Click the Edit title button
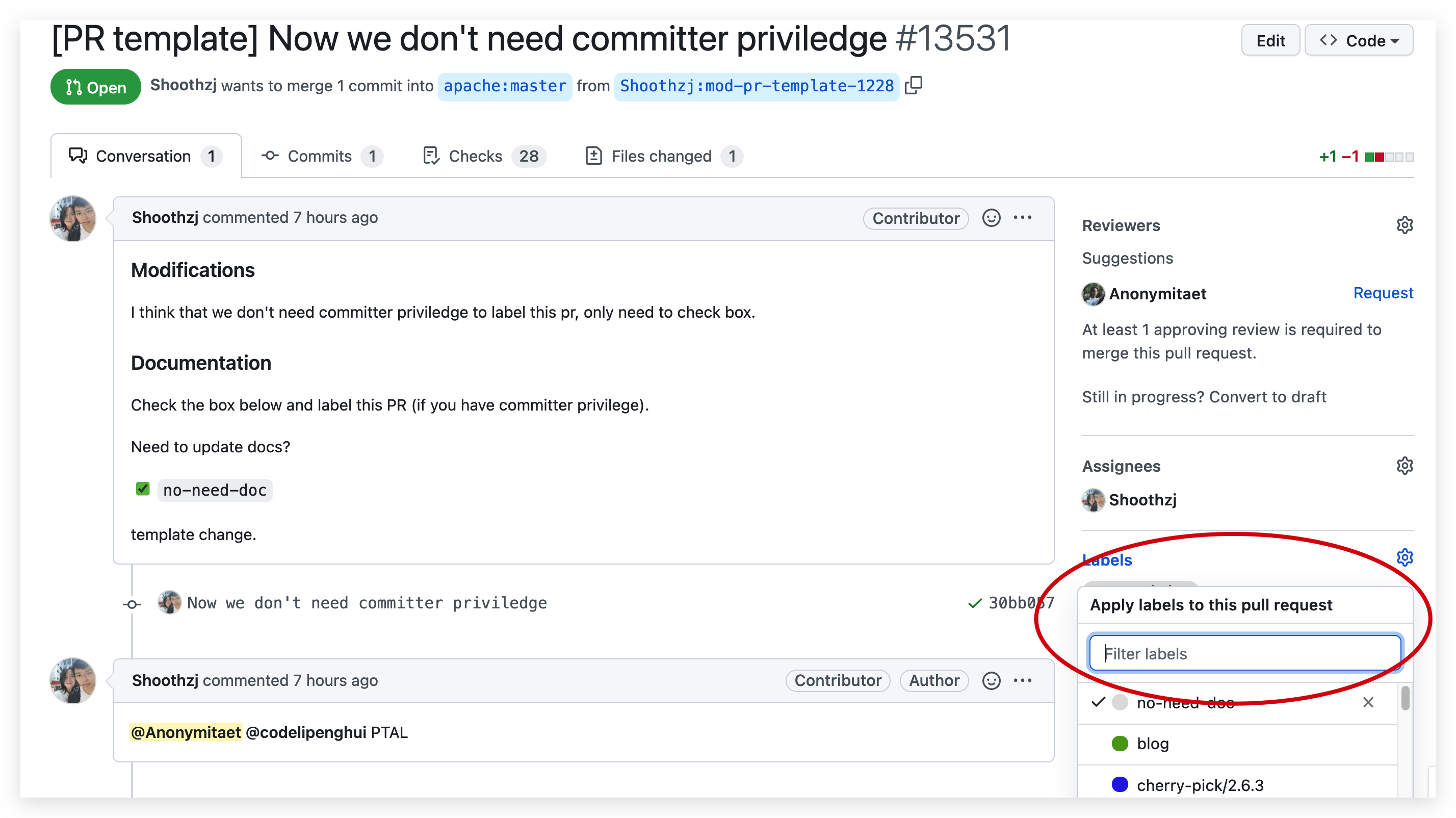The image size is (1456, 818). pyautogui.click(x=1270, y=41)
